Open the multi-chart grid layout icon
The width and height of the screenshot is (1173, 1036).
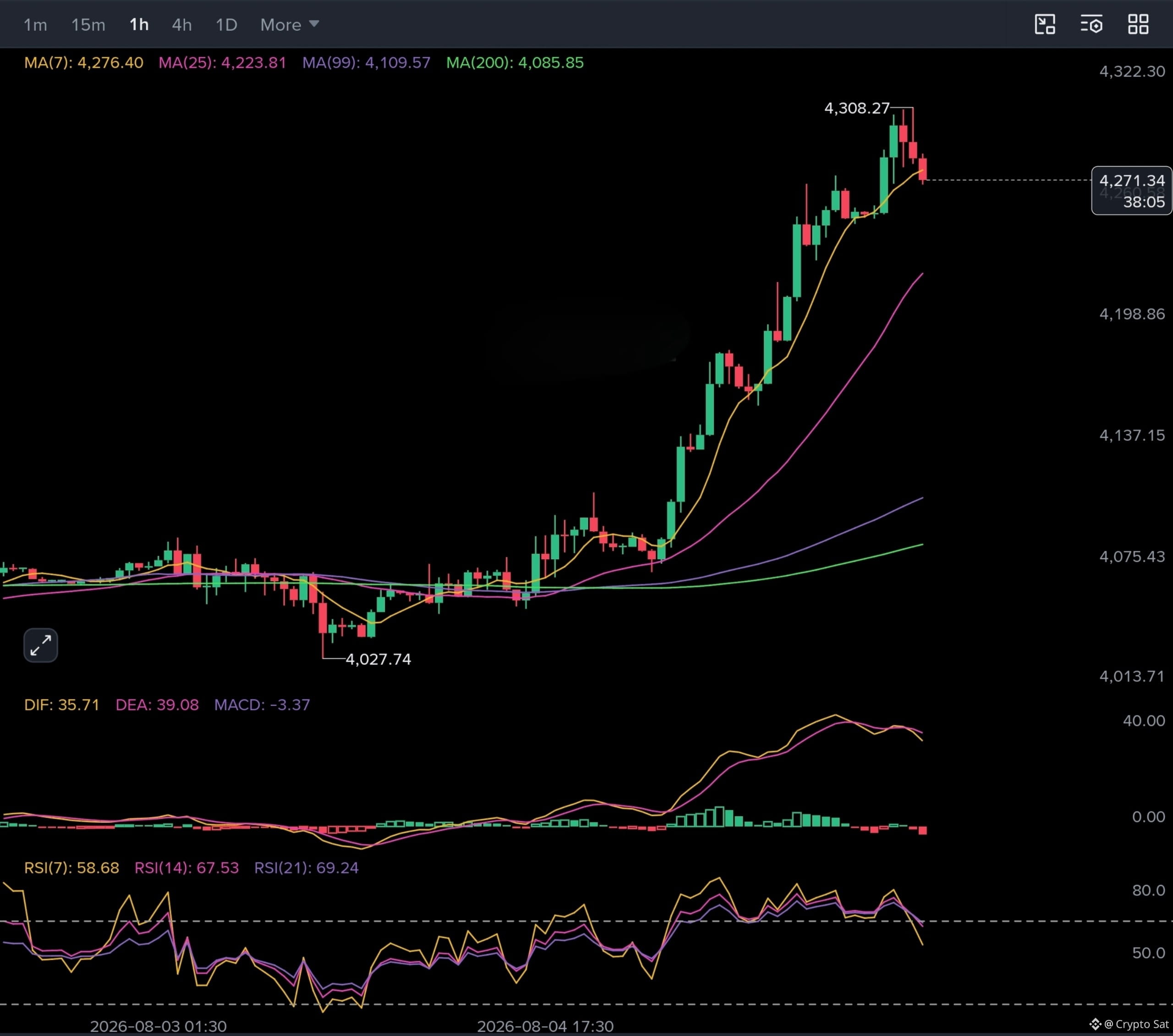click(x=1138, y=25)
